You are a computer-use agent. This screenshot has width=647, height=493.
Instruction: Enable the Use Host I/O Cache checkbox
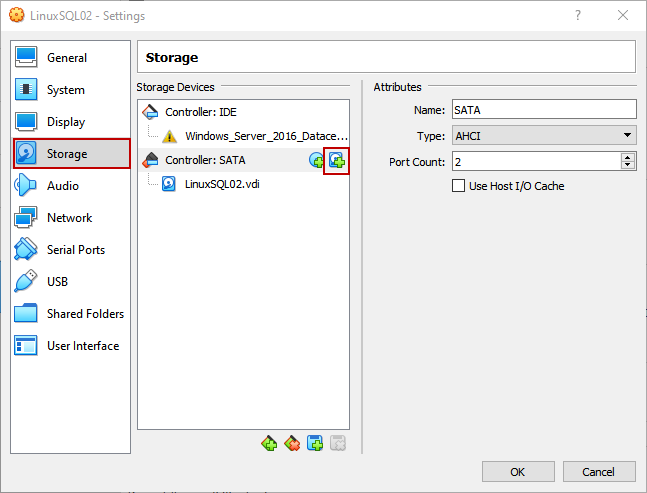tap(459, 186)
